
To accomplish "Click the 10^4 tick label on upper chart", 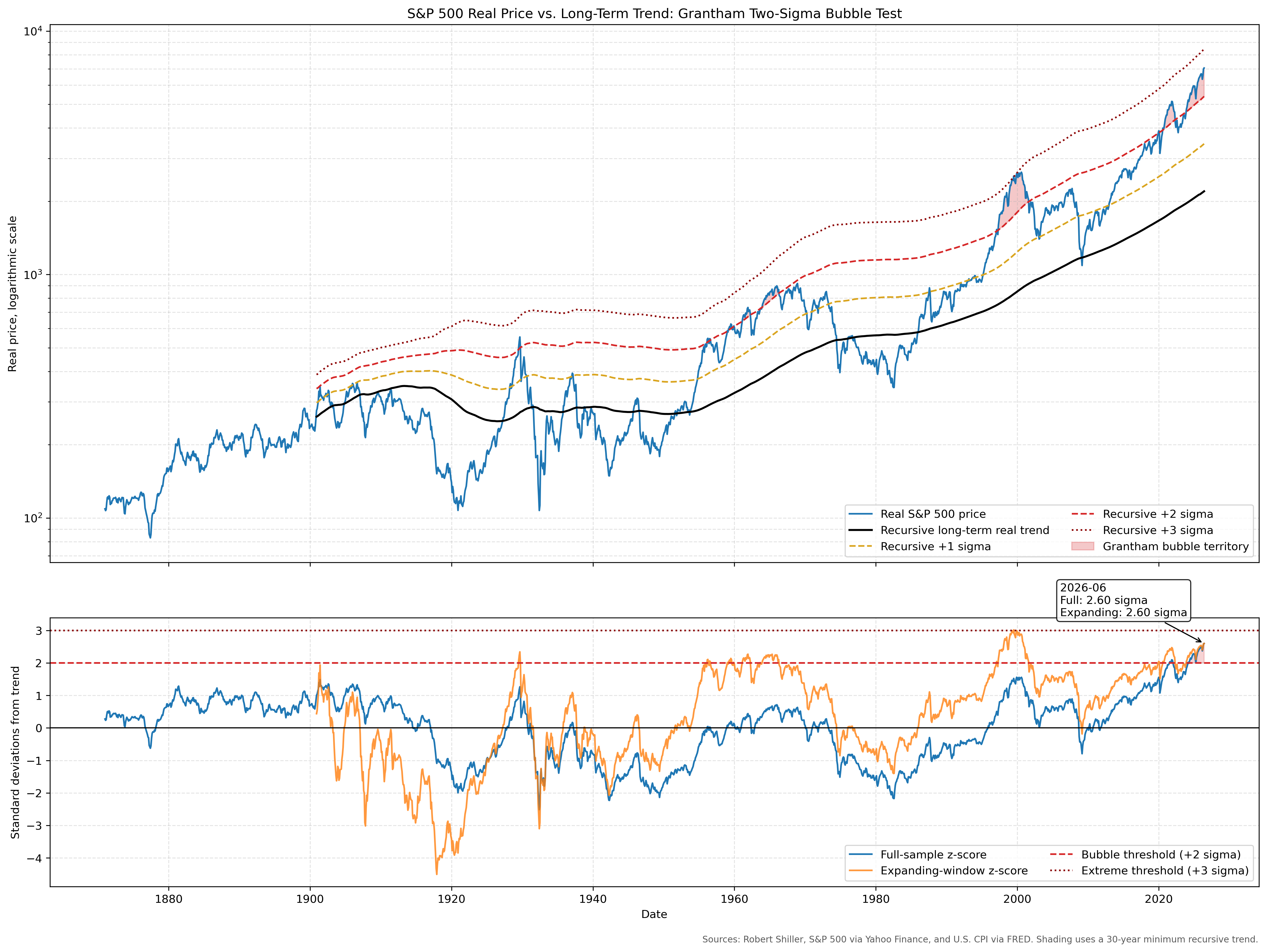I will coord(33,31).
